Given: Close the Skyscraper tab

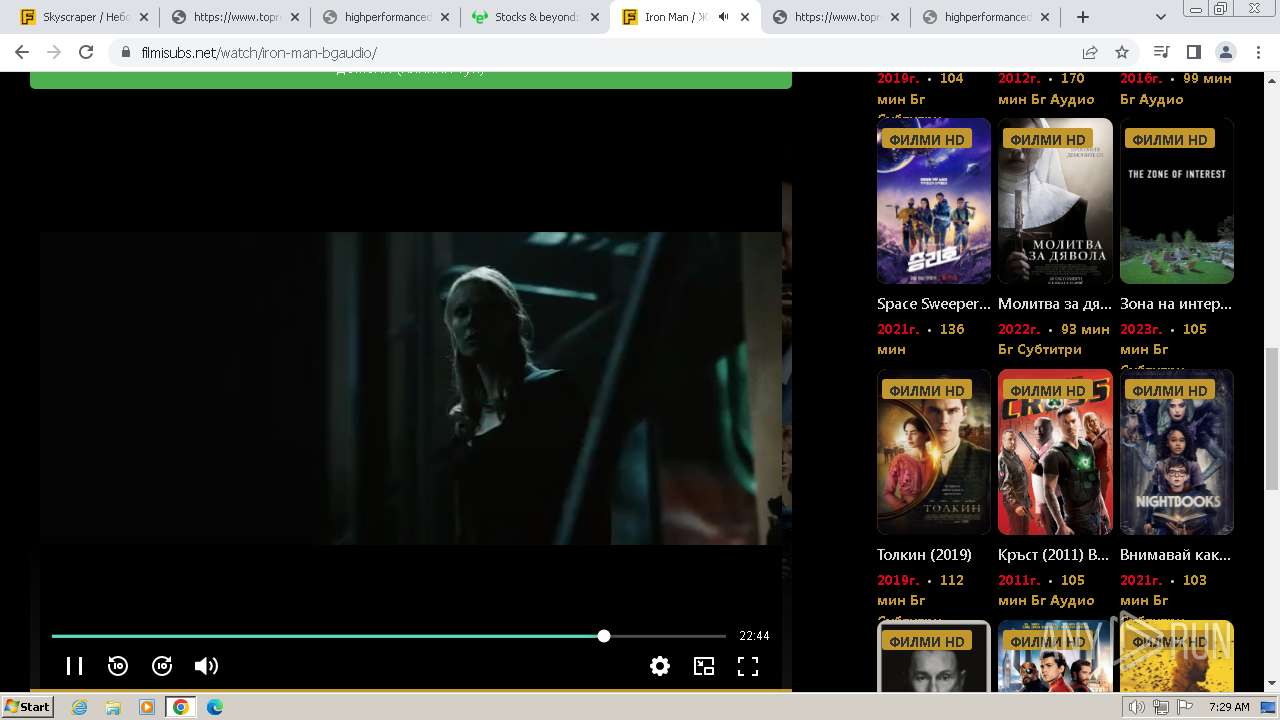Looking at the screenshot, I should point(145,17).
